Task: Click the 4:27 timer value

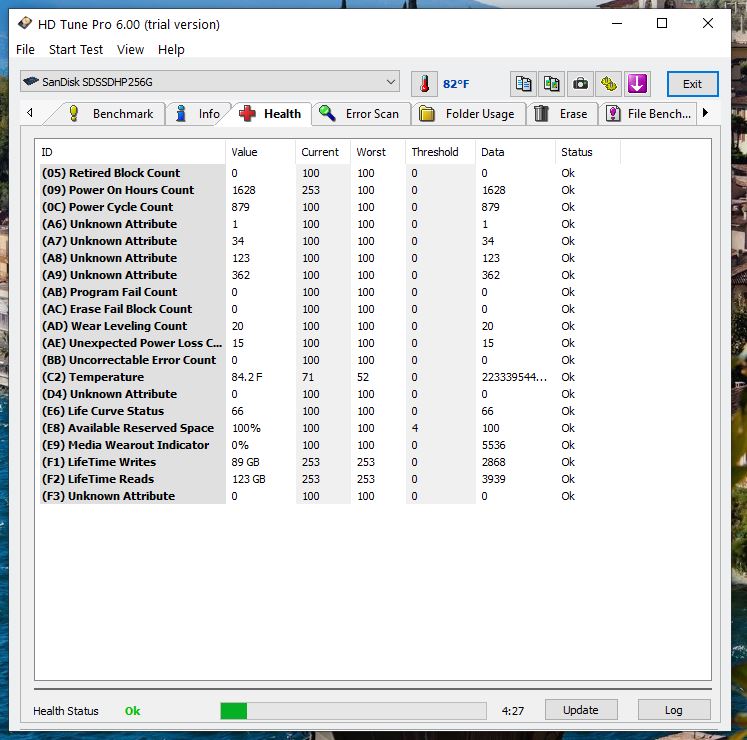Action: pos(513,711)
